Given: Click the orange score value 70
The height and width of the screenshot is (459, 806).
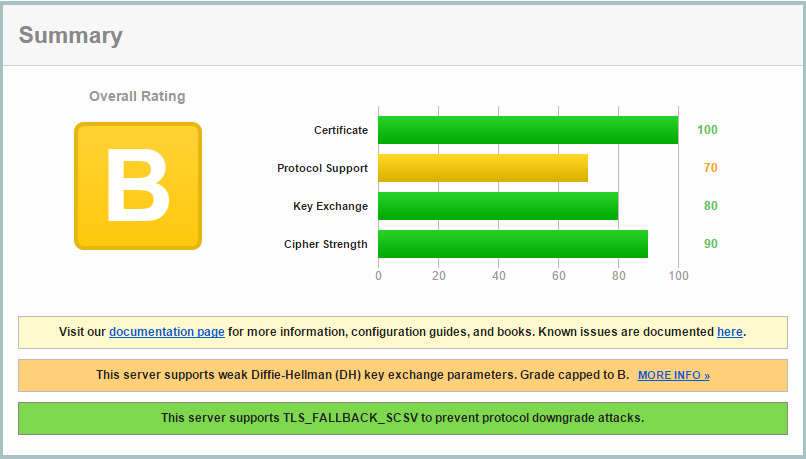Looking at the screenshot, I should pos(710,168).
